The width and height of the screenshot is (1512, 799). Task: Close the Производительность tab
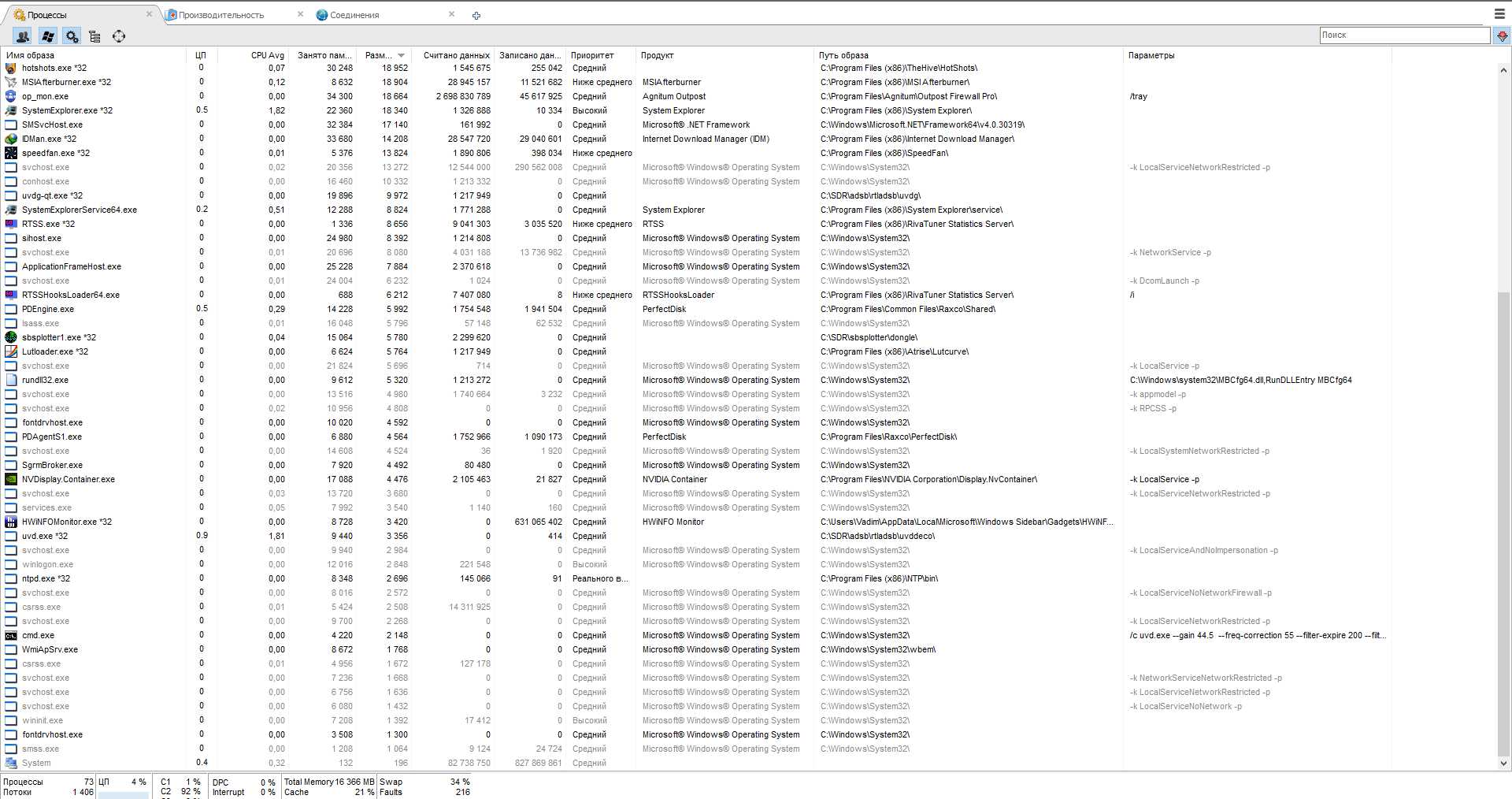(300, 14)
